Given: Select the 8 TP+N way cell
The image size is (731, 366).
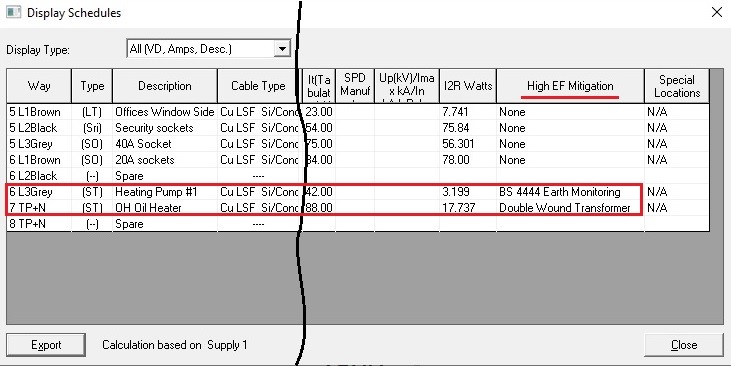Looking at the screenshot, I should pyautogui.click(x=39, y=224).
